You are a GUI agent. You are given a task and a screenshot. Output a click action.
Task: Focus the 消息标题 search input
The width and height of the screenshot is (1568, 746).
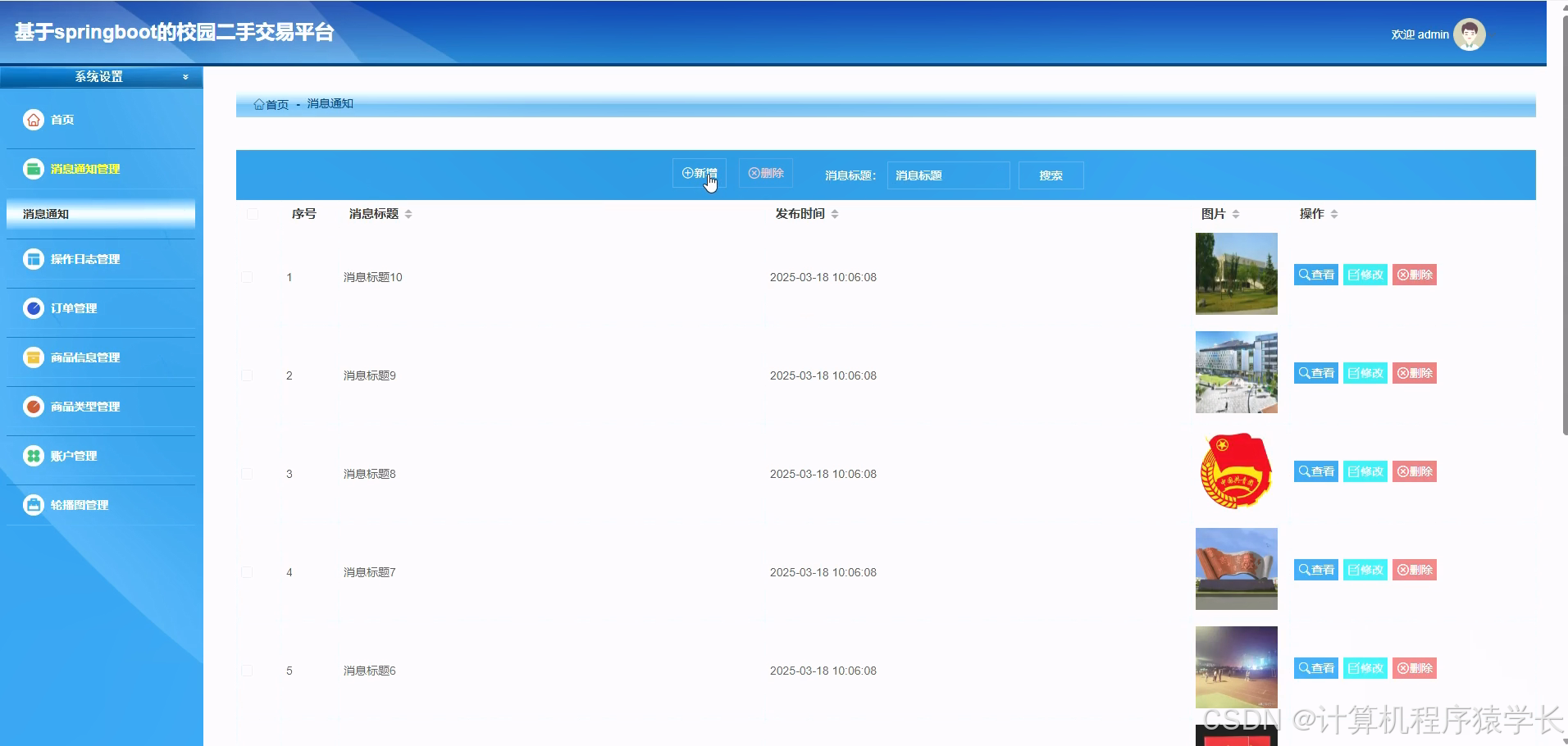click(948, 175)
